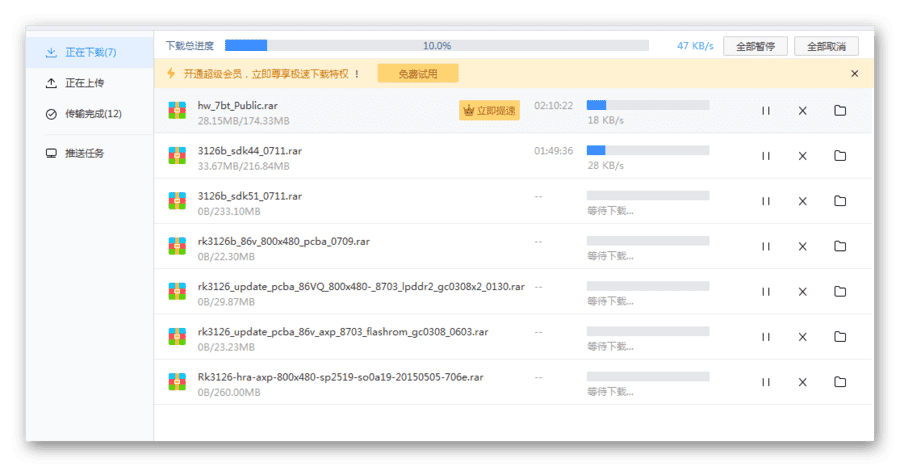Click 全部暂停 button

(x=755, y=46)
